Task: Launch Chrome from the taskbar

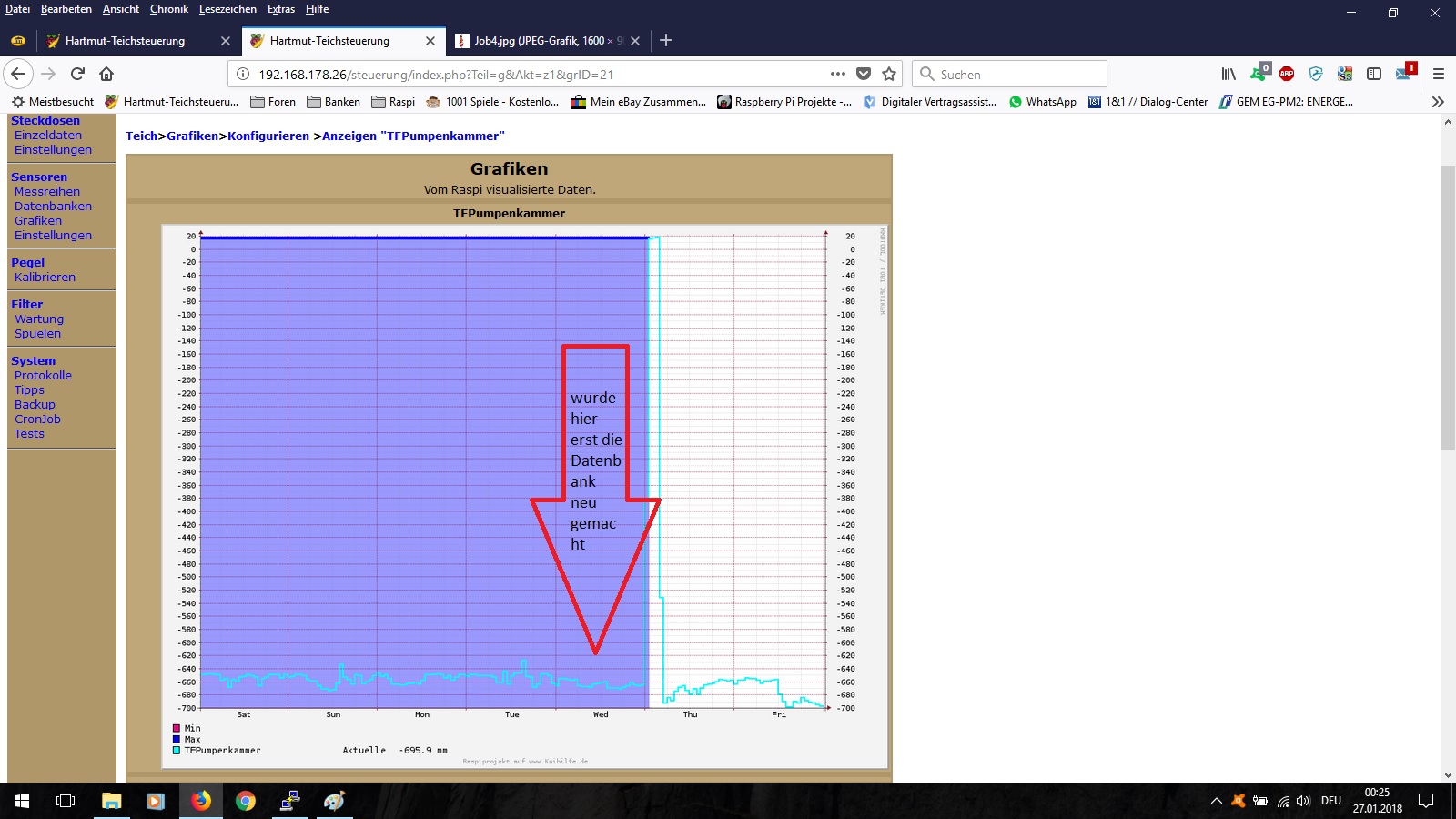Action: [x=246, y=801]
